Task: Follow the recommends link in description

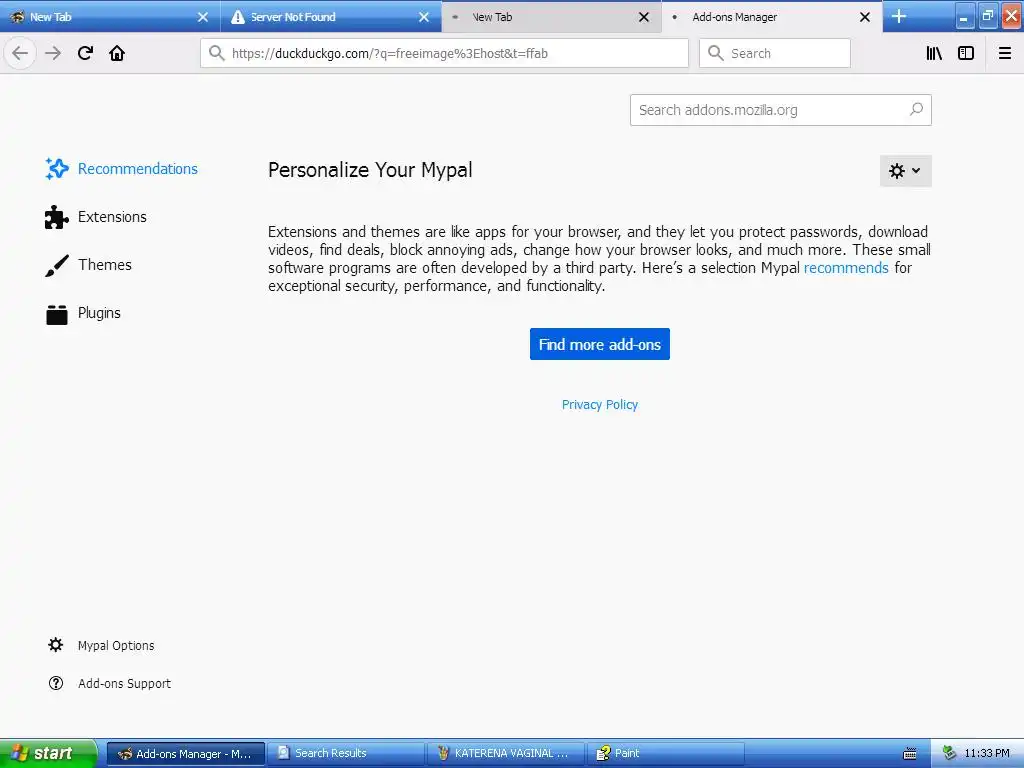Action: coord(846,268)
